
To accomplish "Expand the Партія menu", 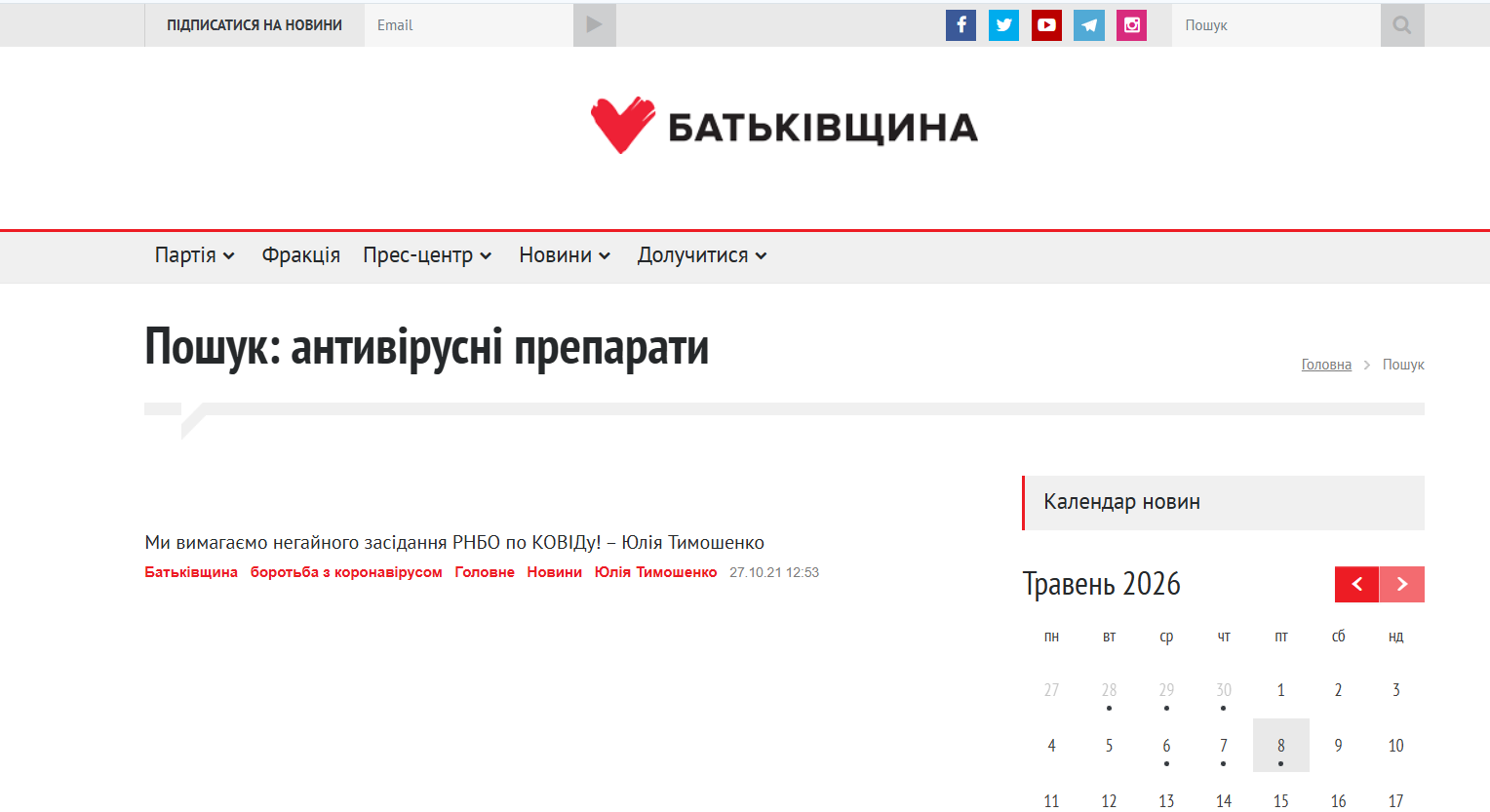I will pos(195,255).
